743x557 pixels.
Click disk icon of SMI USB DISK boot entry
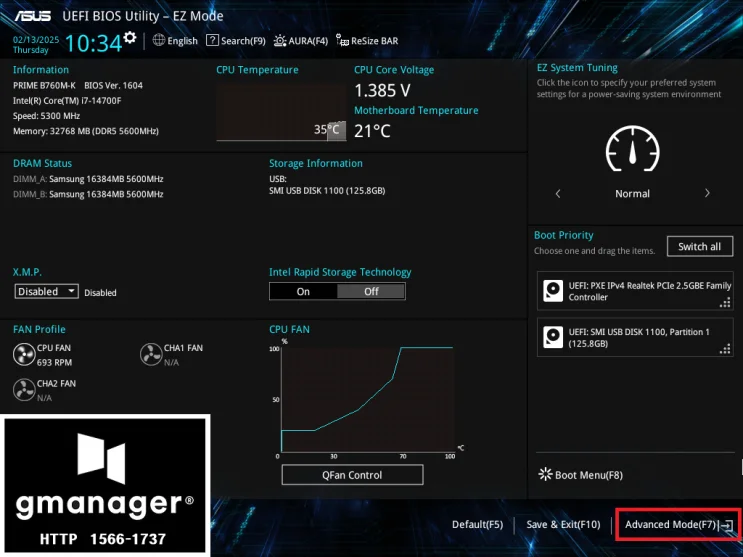pos(553,338)
